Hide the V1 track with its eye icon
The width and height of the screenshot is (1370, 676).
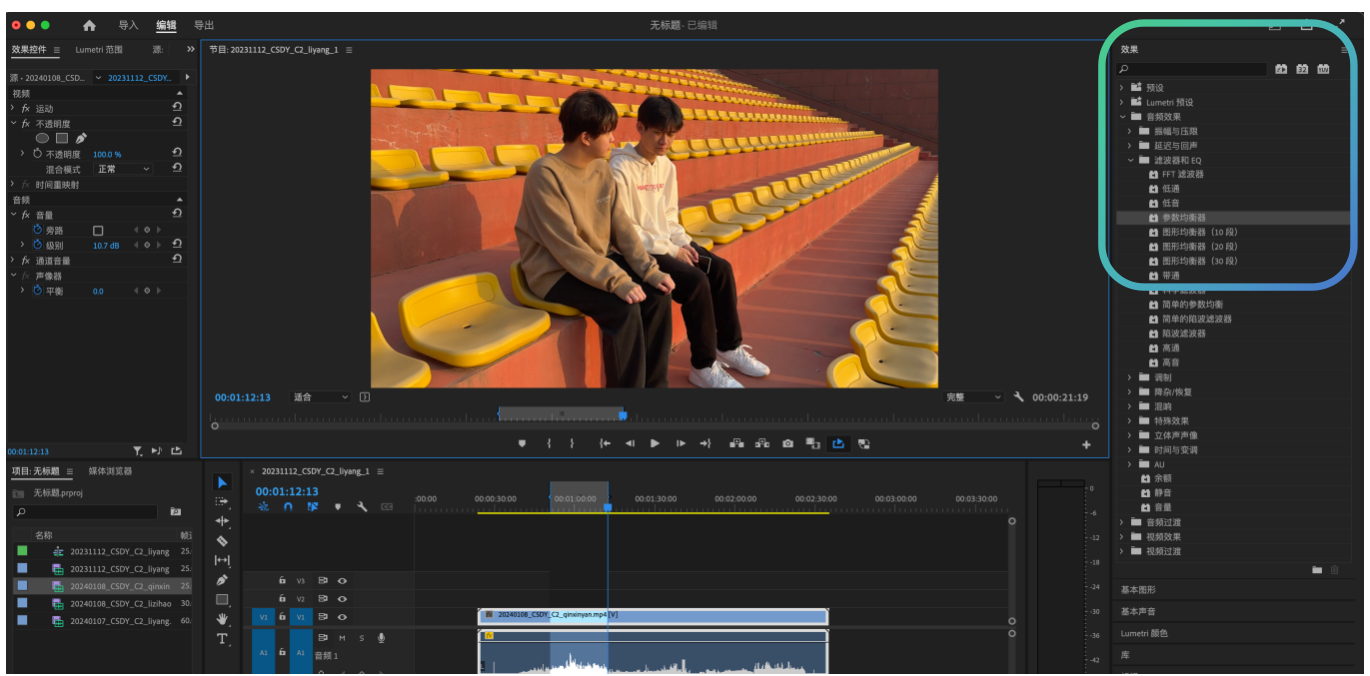pyautogui.click(x=342, y=617)
